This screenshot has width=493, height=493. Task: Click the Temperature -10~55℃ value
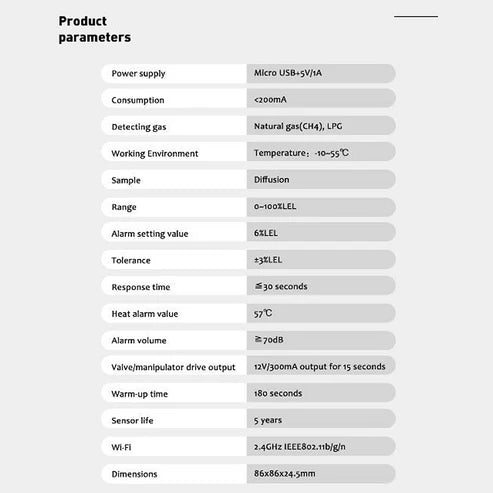[x=301, y=153]
